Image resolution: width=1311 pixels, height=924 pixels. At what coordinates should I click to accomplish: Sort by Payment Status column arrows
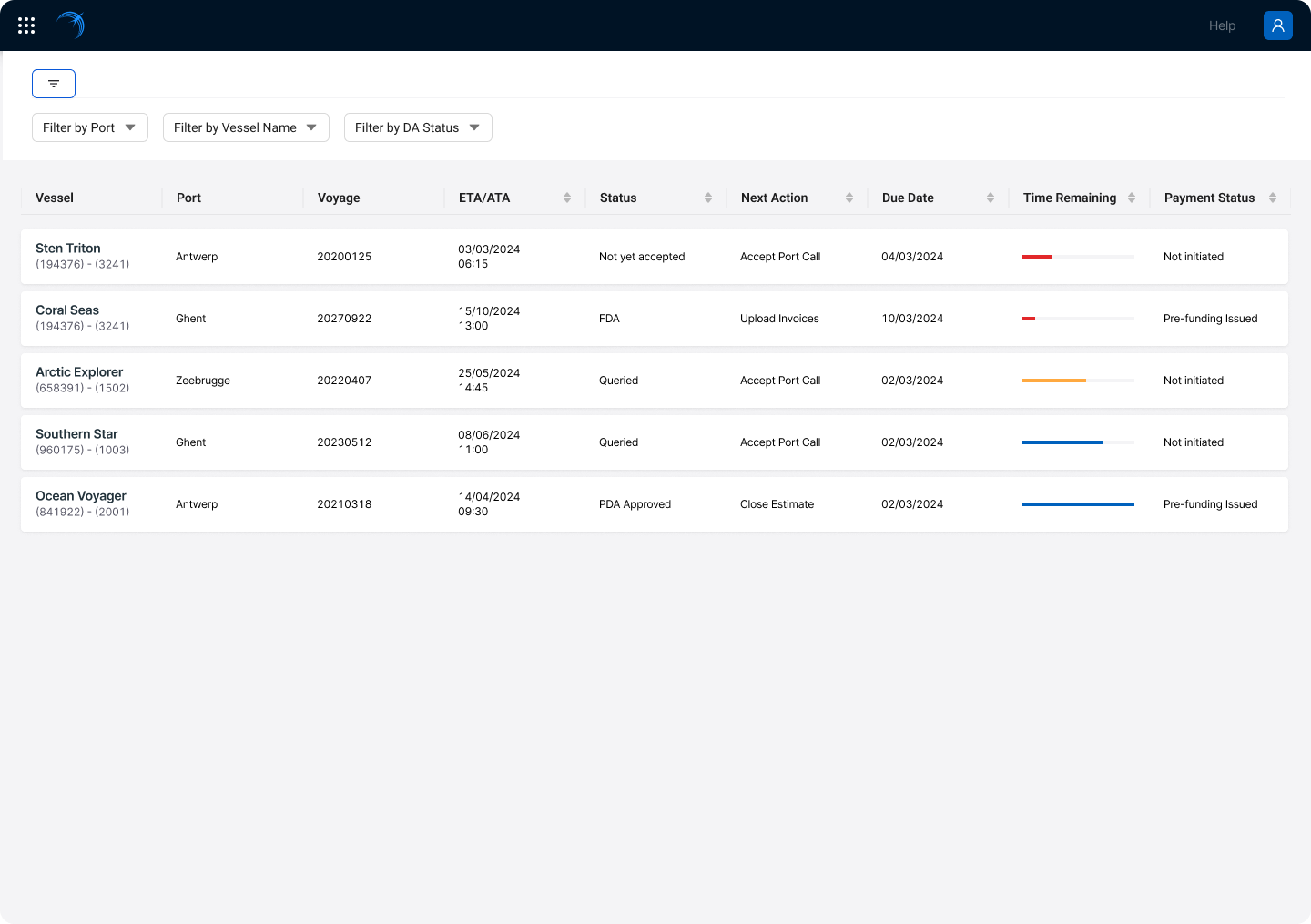pyautogui.click(x=1273, y=198)
